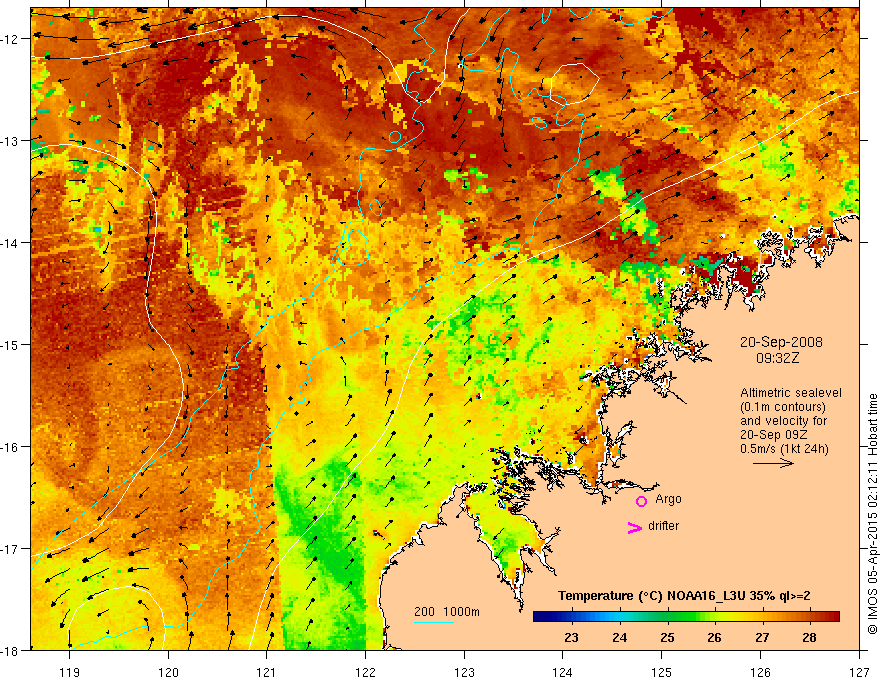
Task: Click the '121' longitude axis label
Action: coord(267,672)
